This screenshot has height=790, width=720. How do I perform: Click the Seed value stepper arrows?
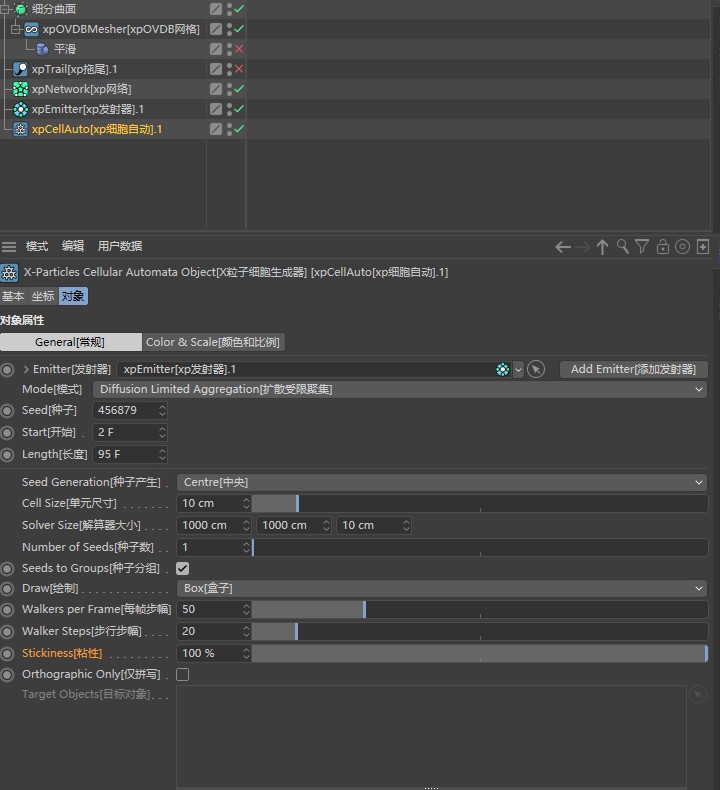(x=162, y=411)
